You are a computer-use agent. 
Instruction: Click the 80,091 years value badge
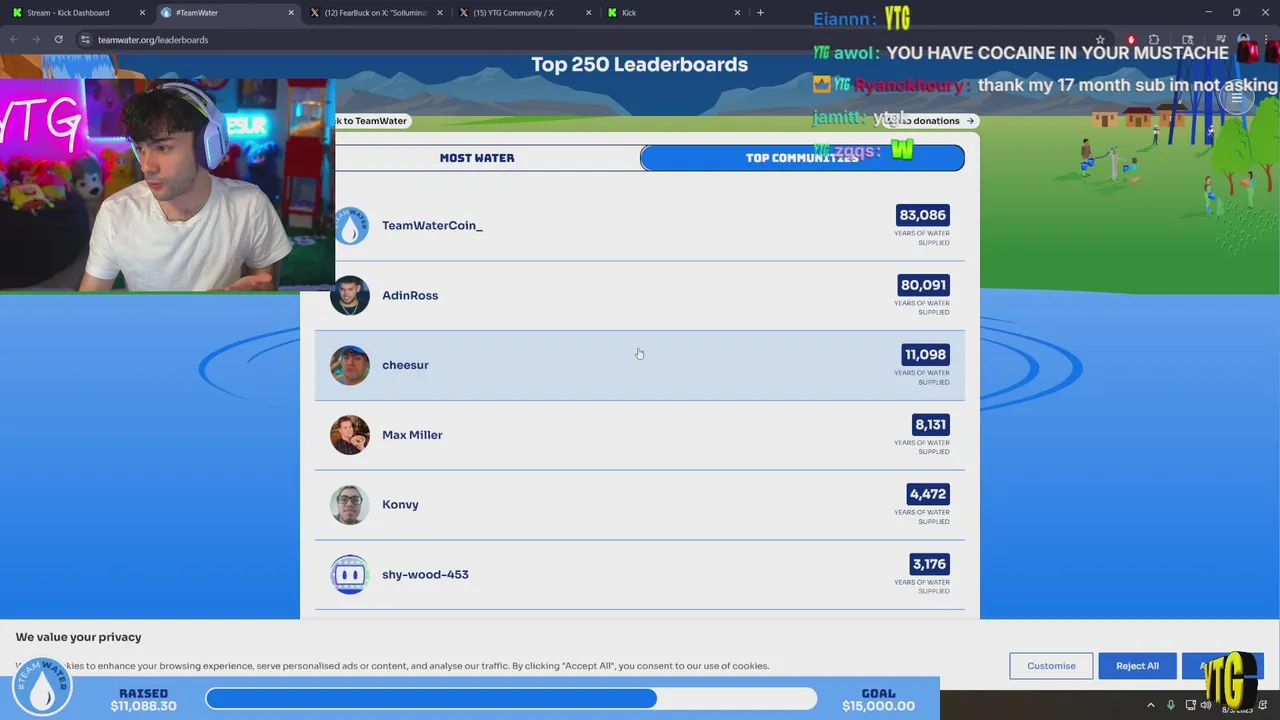click(x=922, y=285)
